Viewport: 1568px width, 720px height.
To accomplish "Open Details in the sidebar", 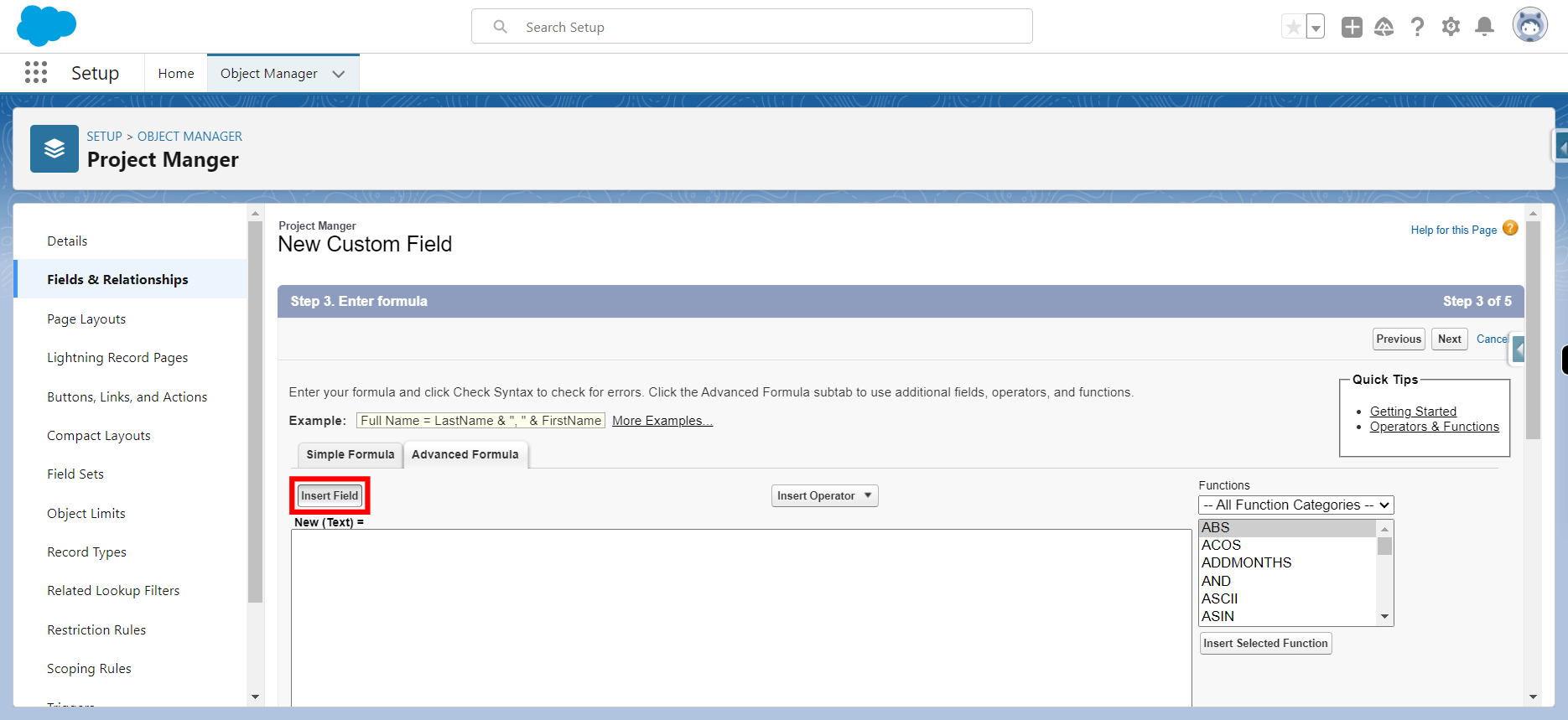I will coord(67,241).
